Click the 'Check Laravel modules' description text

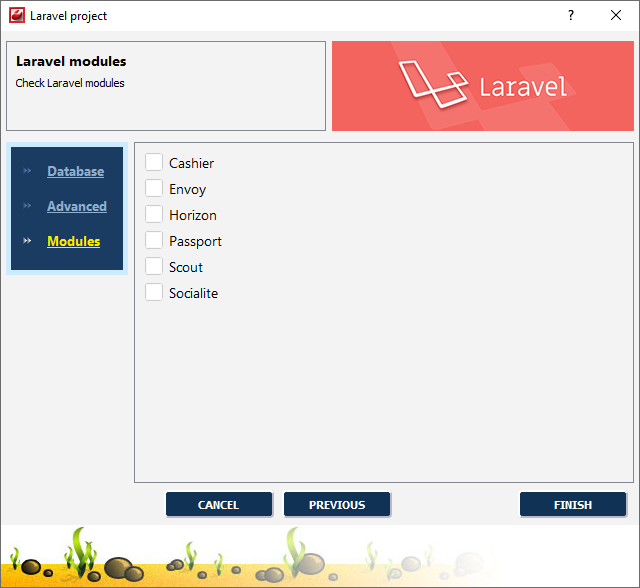coord(70,83)
